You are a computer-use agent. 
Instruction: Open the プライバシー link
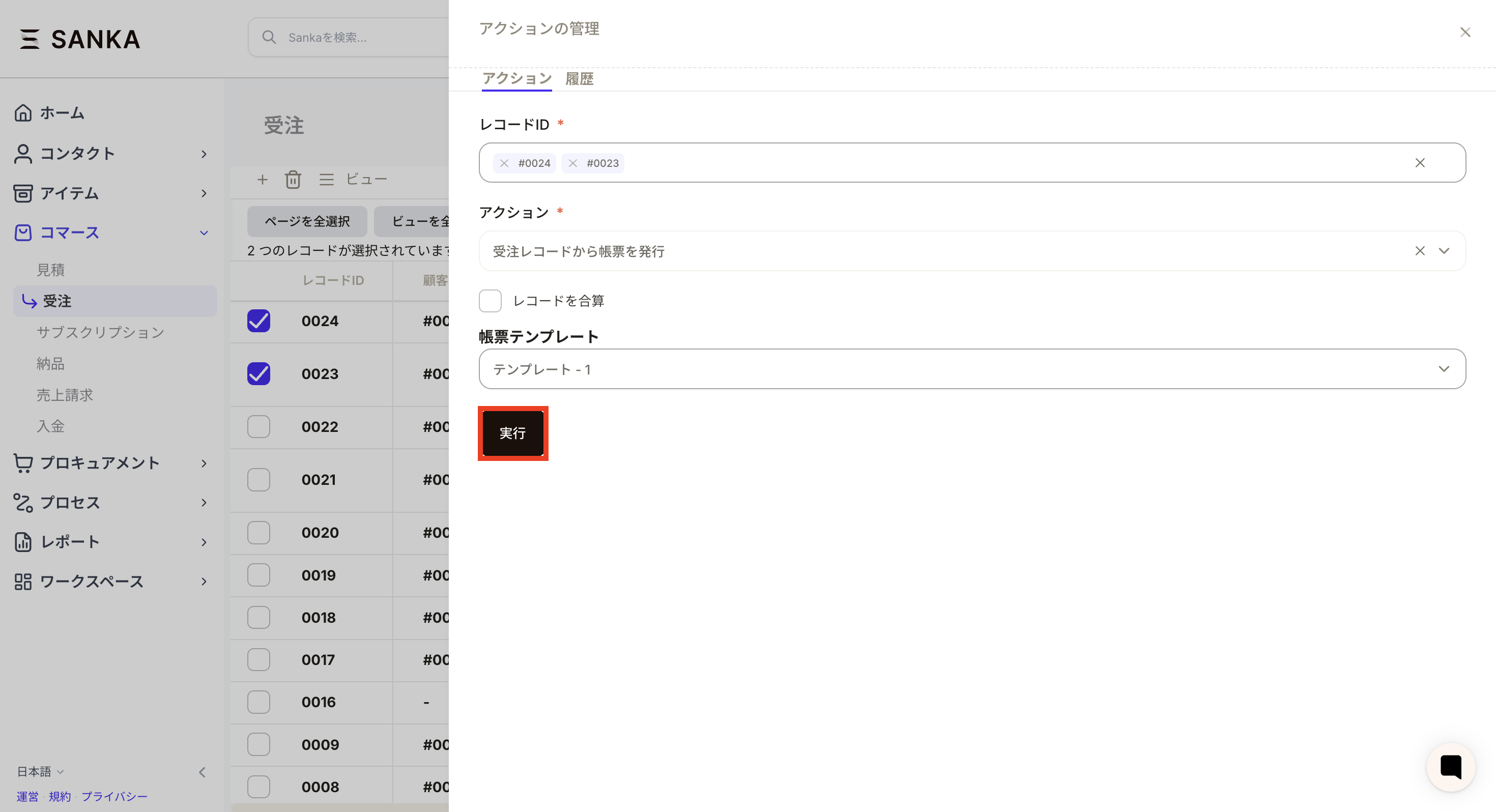tap(114, 796)
